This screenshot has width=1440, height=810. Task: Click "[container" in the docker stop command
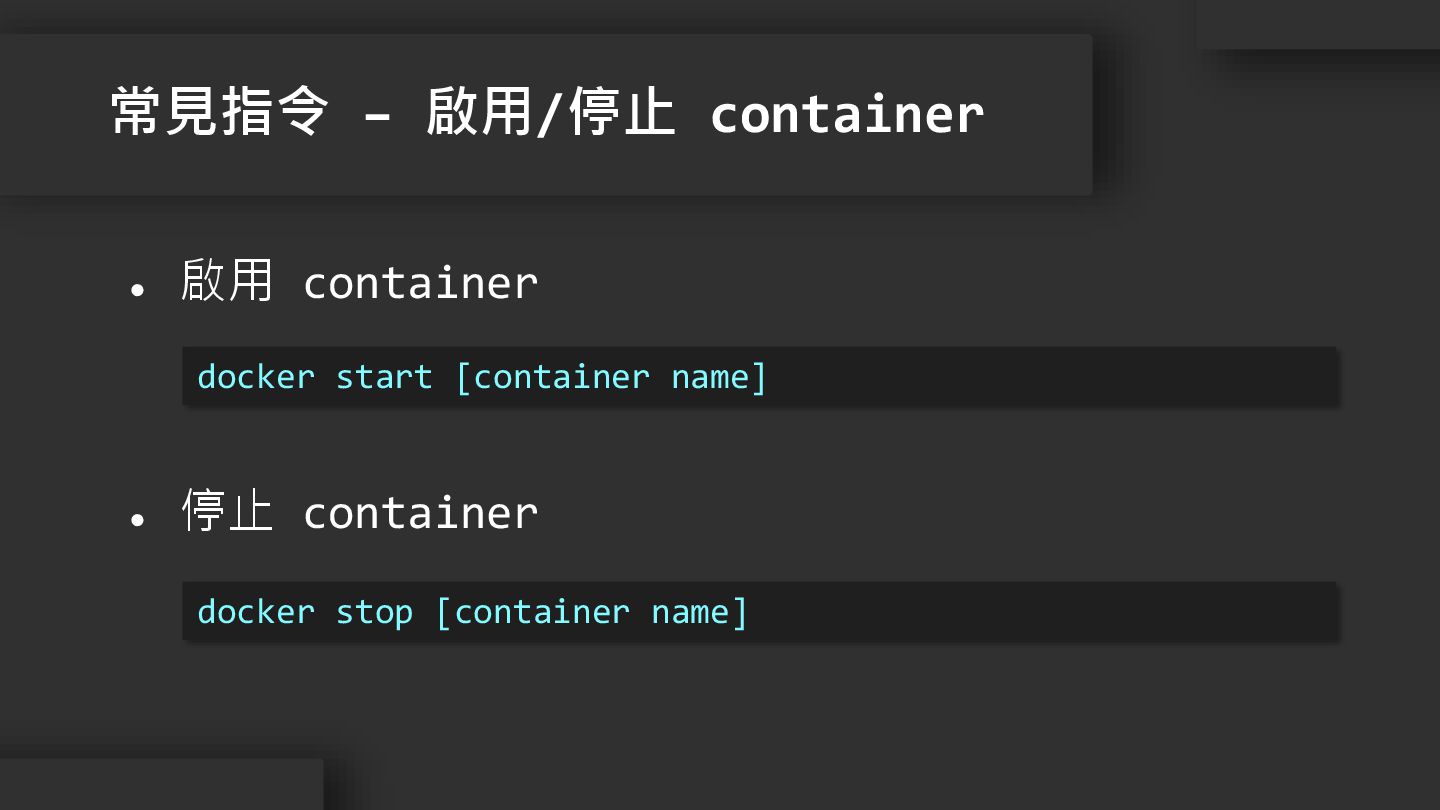pyautogui.click(x=532, y=612)
